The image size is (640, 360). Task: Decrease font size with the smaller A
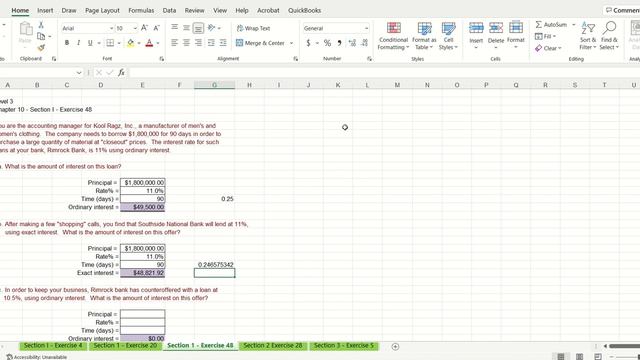coord(156,28)
